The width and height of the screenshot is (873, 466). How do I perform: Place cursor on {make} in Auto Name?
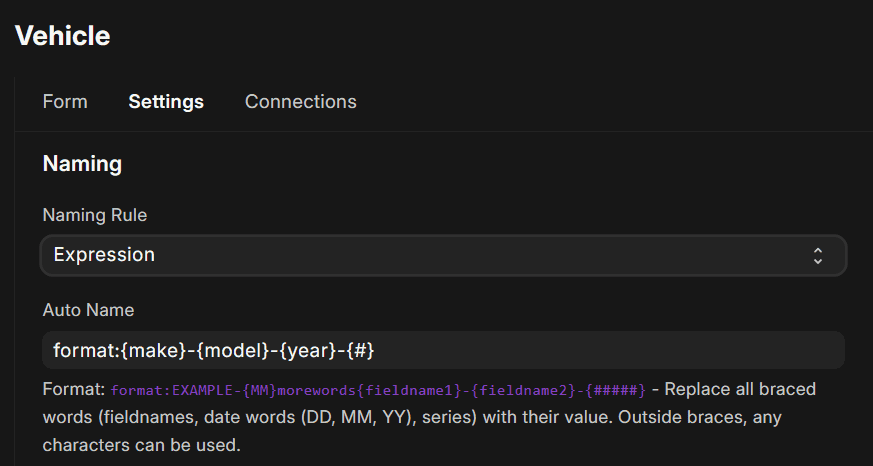[149, 350]
